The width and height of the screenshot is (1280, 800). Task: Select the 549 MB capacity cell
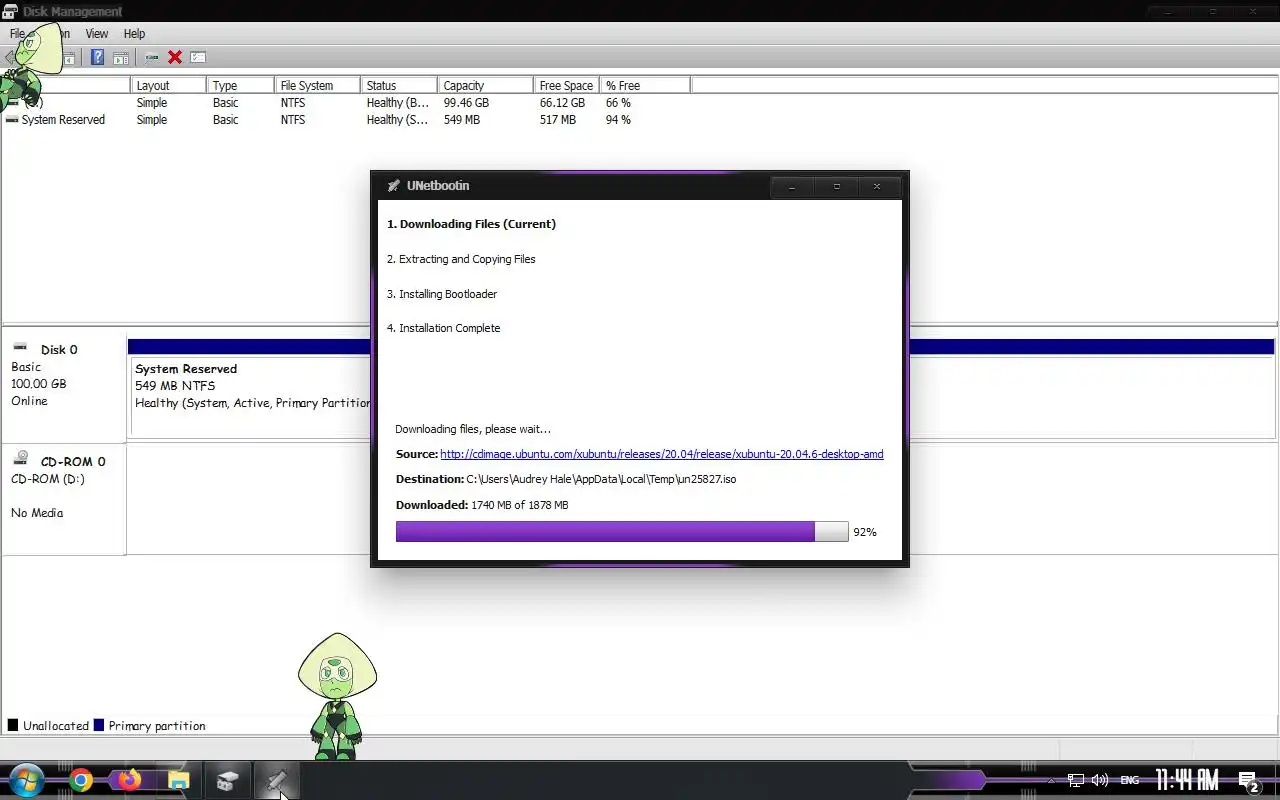click(462, 120)
